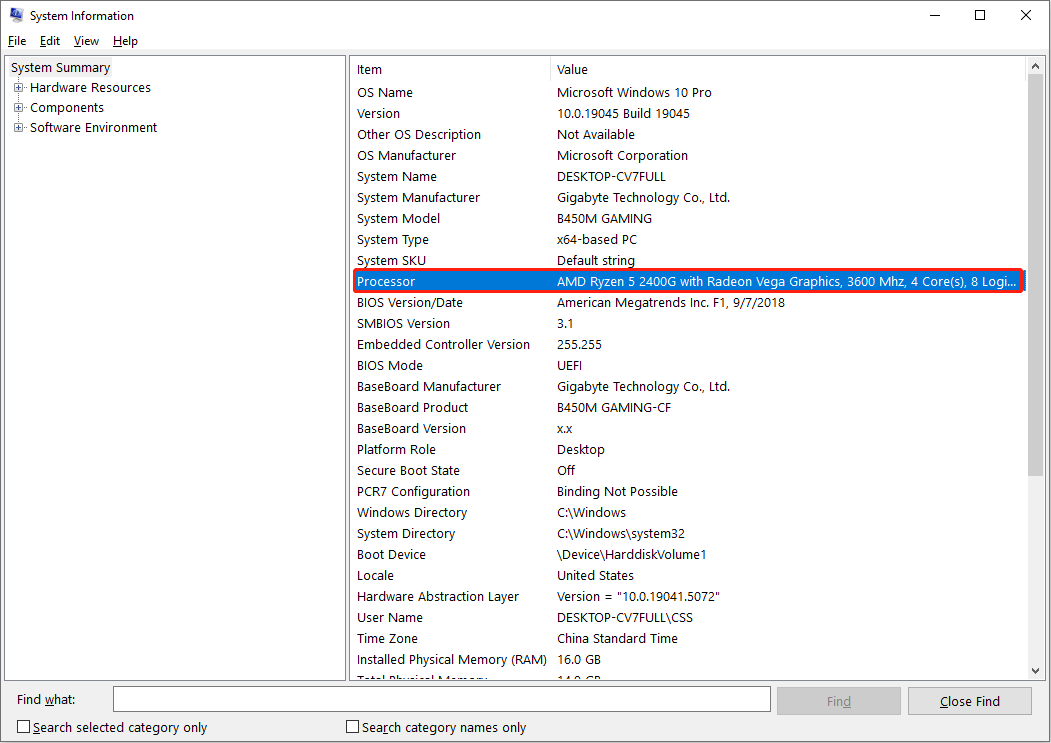Tick Search selected category only checkbox
This screenshot has width=1051, height=743.
23,727
